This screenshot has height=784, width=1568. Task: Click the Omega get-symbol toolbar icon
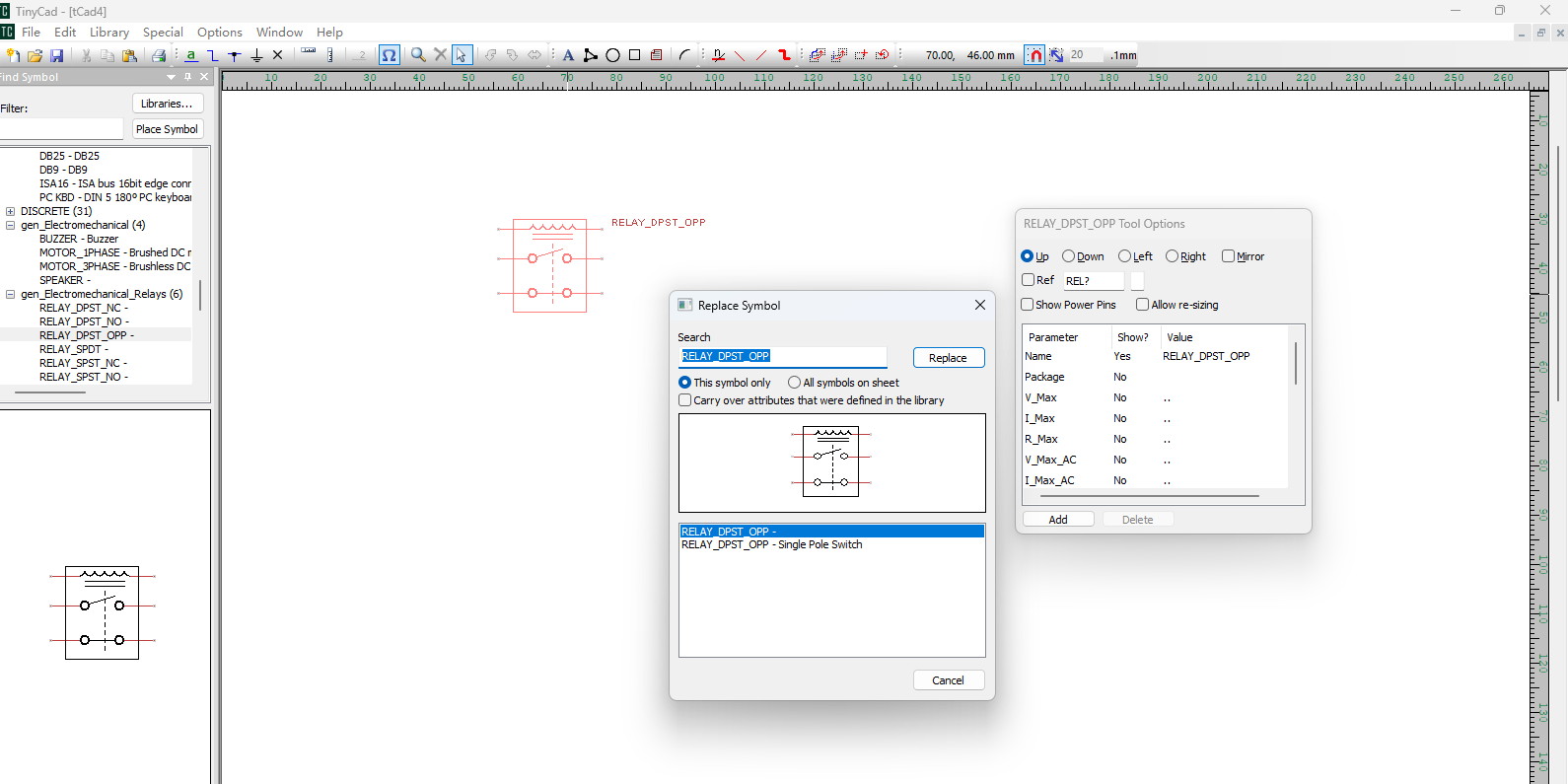pyautogui.click(x=389, y=56)
